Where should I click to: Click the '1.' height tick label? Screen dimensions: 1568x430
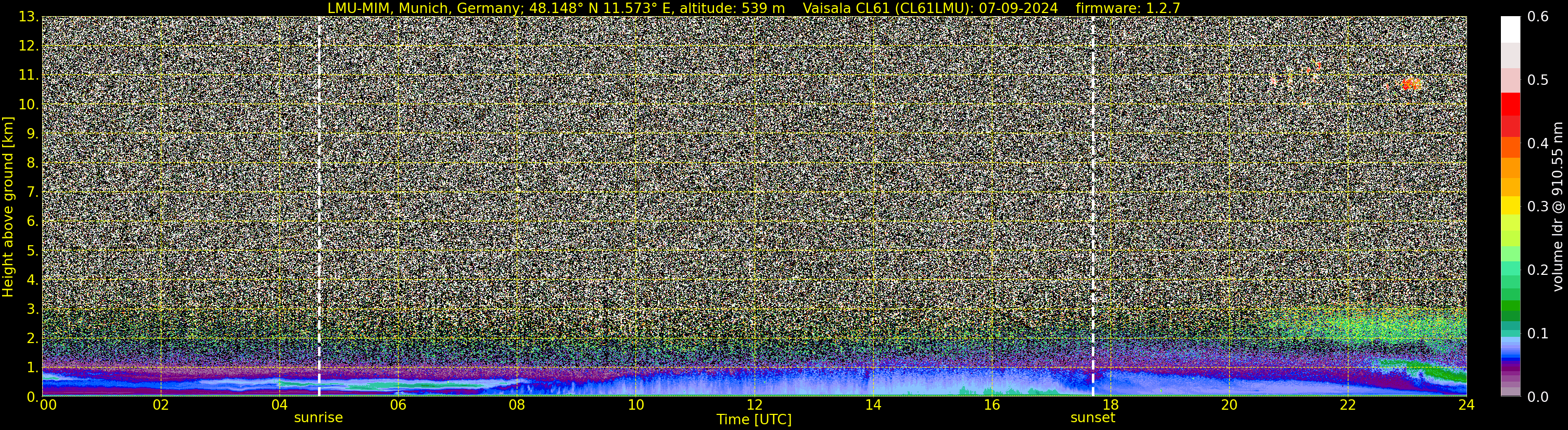tap(32, 368)
